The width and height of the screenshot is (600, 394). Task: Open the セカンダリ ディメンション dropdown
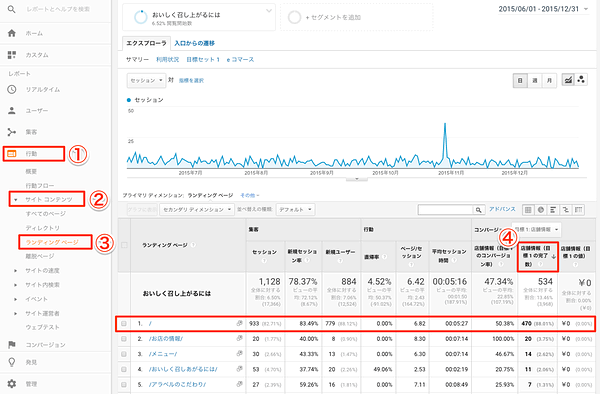(197, 210)
